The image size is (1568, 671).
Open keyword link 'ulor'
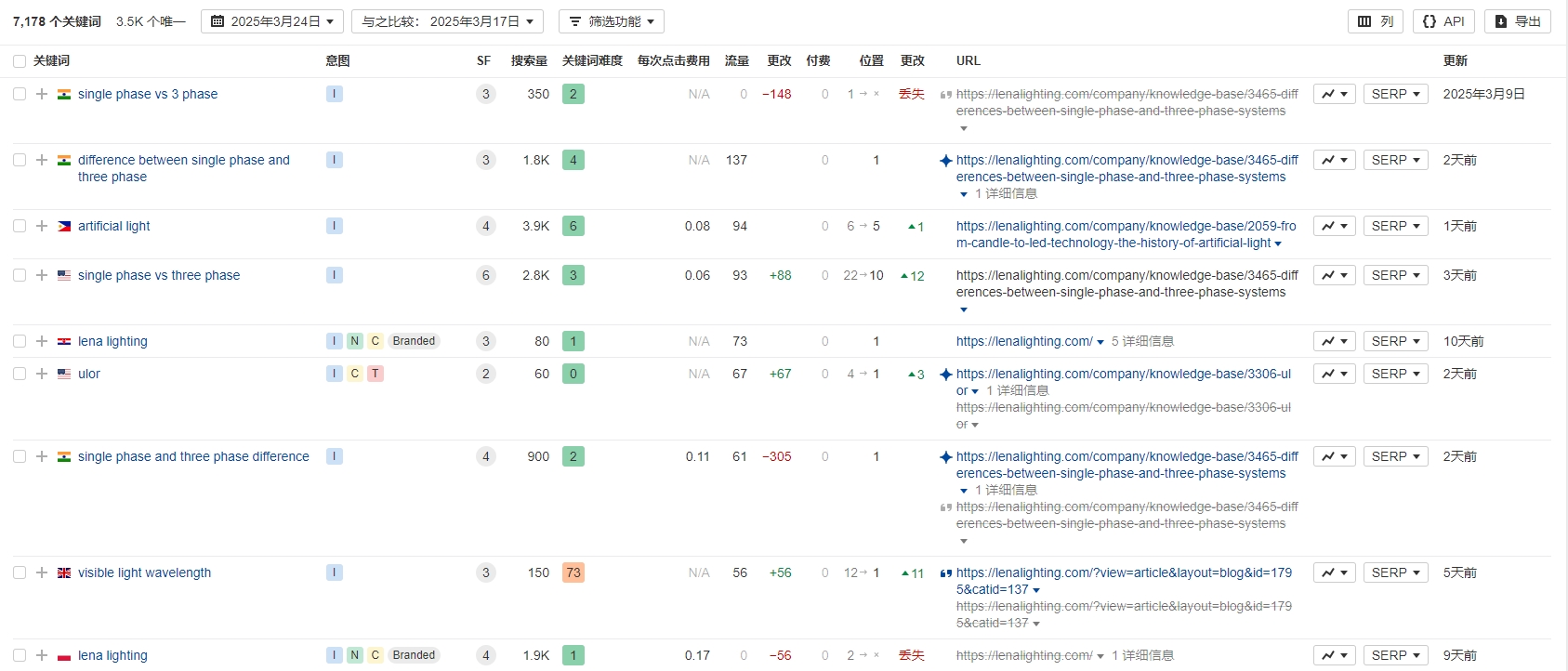(89, 374)
